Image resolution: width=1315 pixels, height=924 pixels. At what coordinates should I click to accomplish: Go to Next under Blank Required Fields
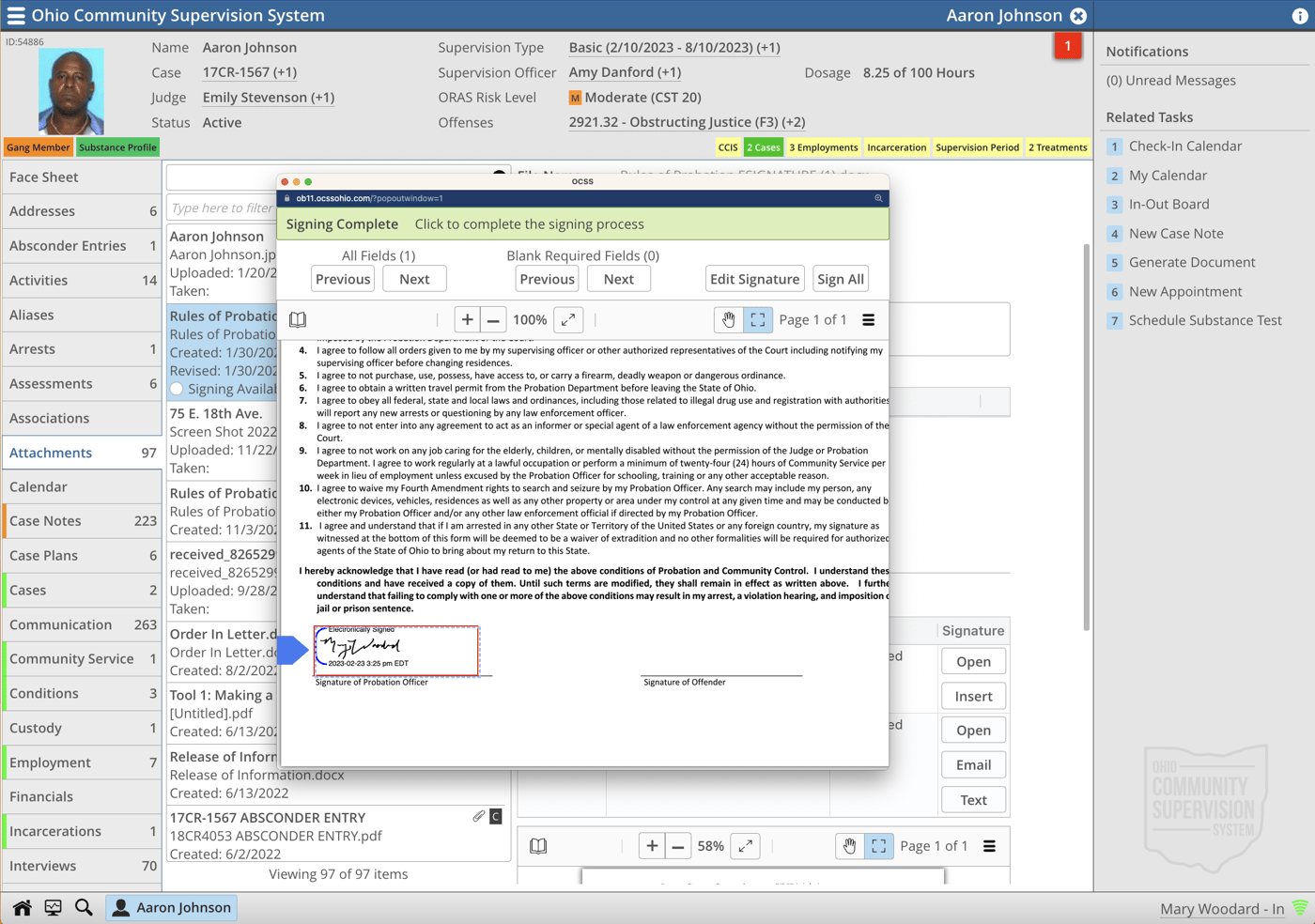(x=619, y=279)
